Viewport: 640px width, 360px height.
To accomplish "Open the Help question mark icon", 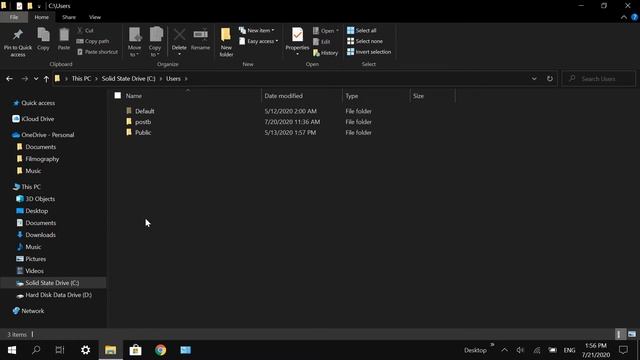I will click(634, 17).
